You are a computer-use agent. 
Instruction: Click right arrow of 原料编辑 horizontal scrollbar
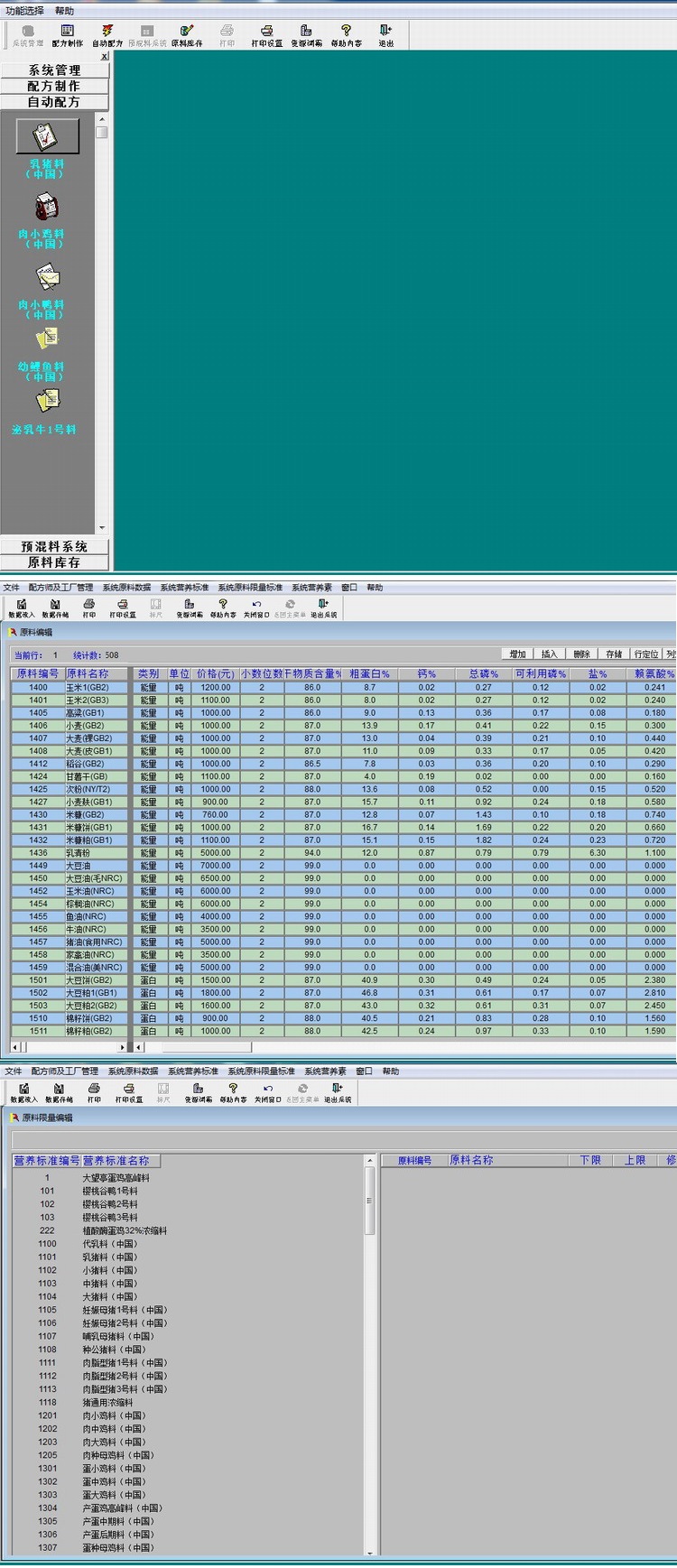(123, 1047)
